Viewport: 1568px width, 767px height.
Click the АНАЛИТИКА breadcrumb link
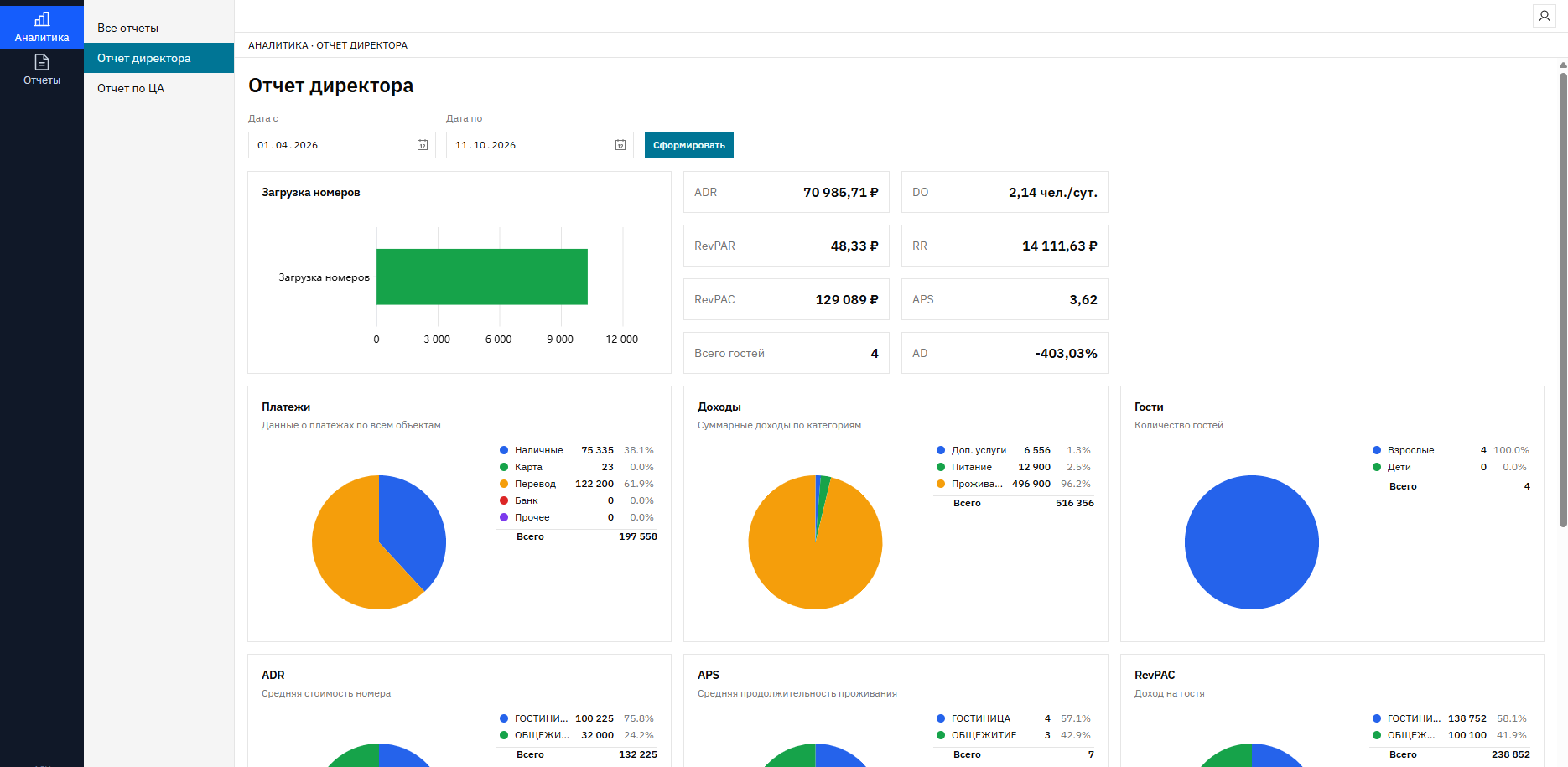[x=278, y=45]
